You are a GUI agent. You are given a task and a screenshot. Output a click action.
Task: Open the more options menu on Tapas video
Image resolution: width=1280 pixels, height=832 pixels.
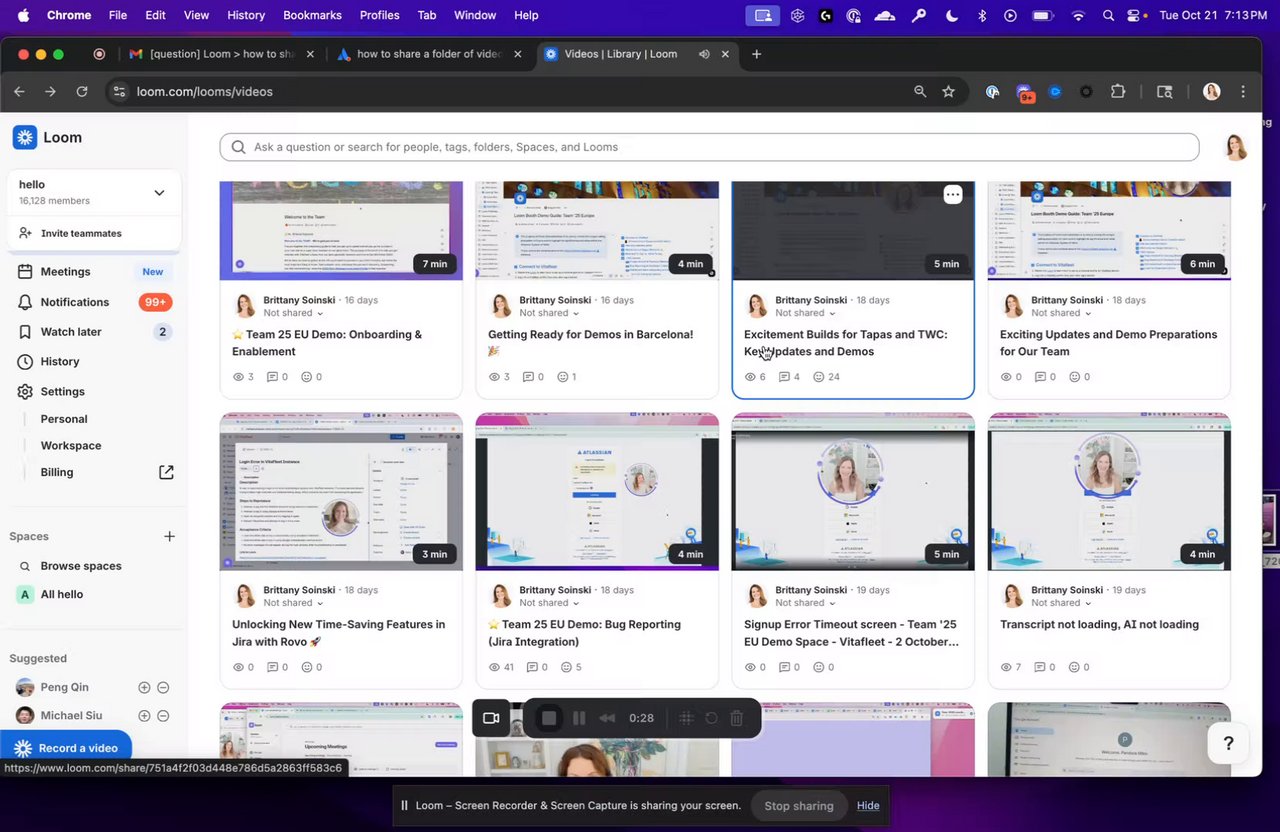click(x=953, y=195)
